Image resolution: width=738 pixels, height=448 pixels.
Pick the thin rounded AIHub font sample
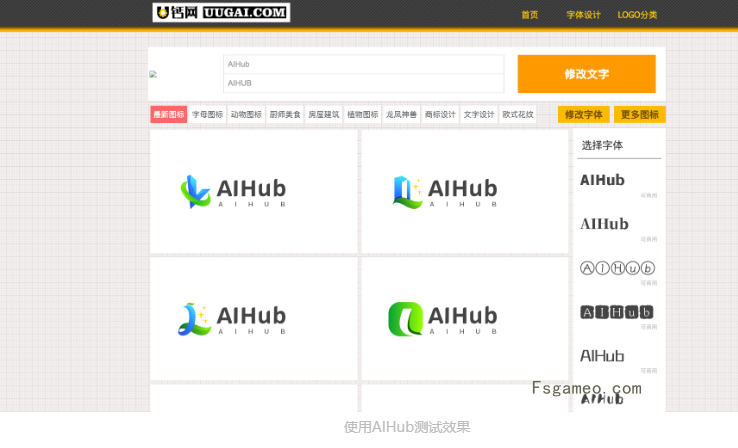coord(602,356)
